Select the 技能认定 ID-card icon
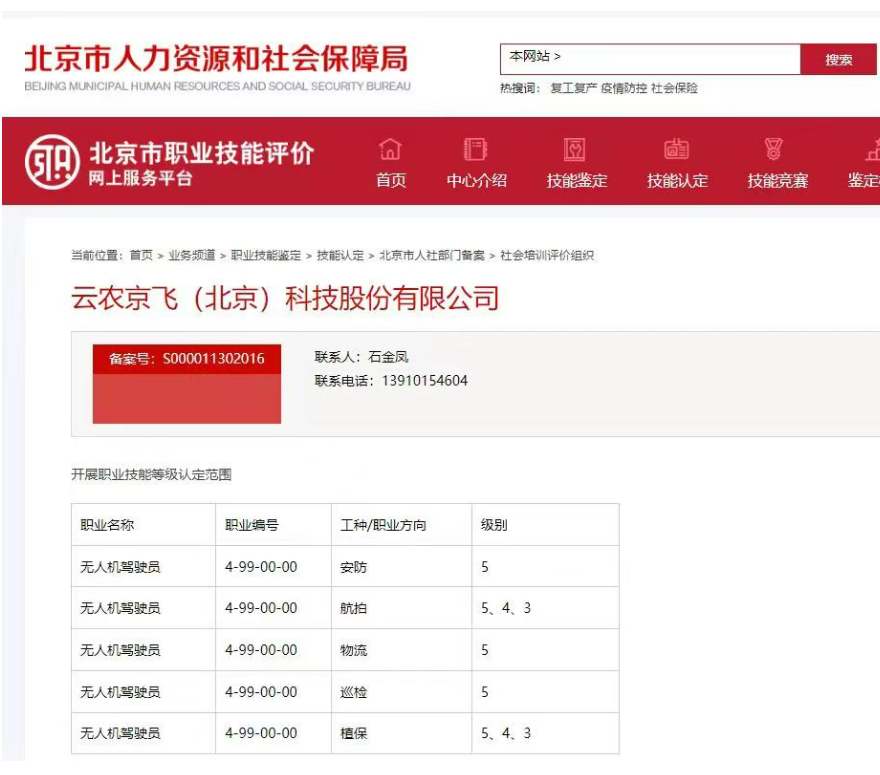Image resolution: width=880 pixels, height=775 pixels. click(678, 150)
